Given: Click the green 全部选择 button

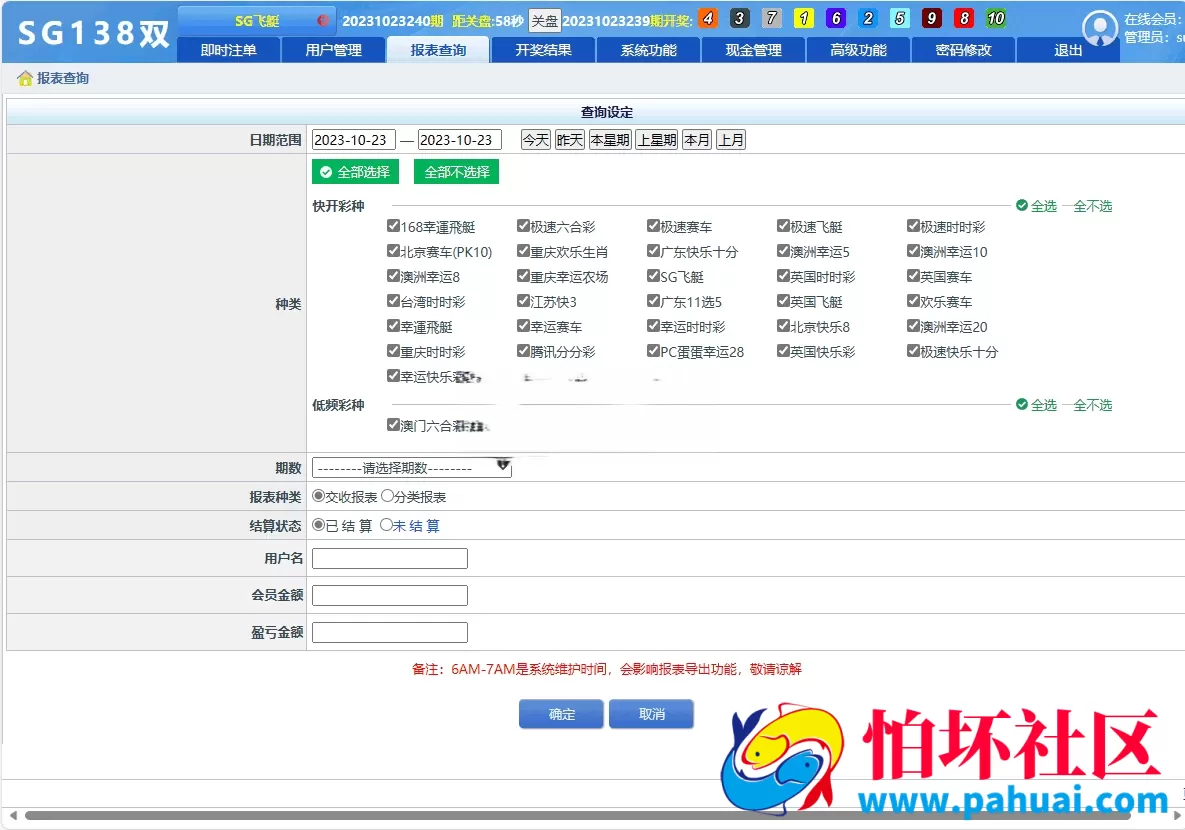Looking at the screenshot, I should click(x=355, y=172).
